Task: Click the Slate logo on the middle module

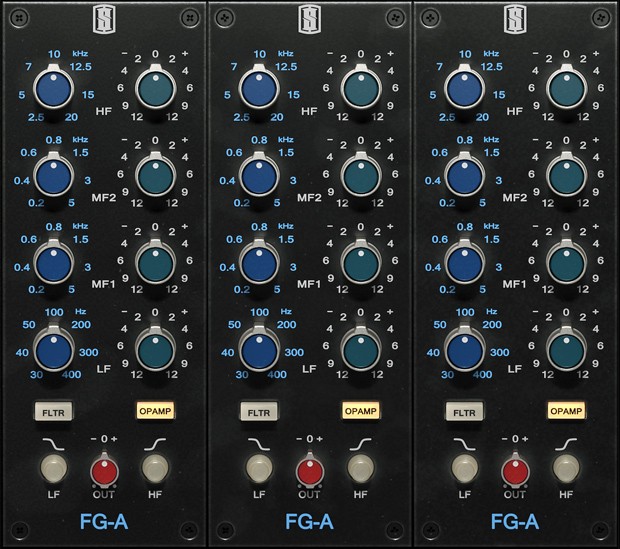Action: (x=309, y=20)
